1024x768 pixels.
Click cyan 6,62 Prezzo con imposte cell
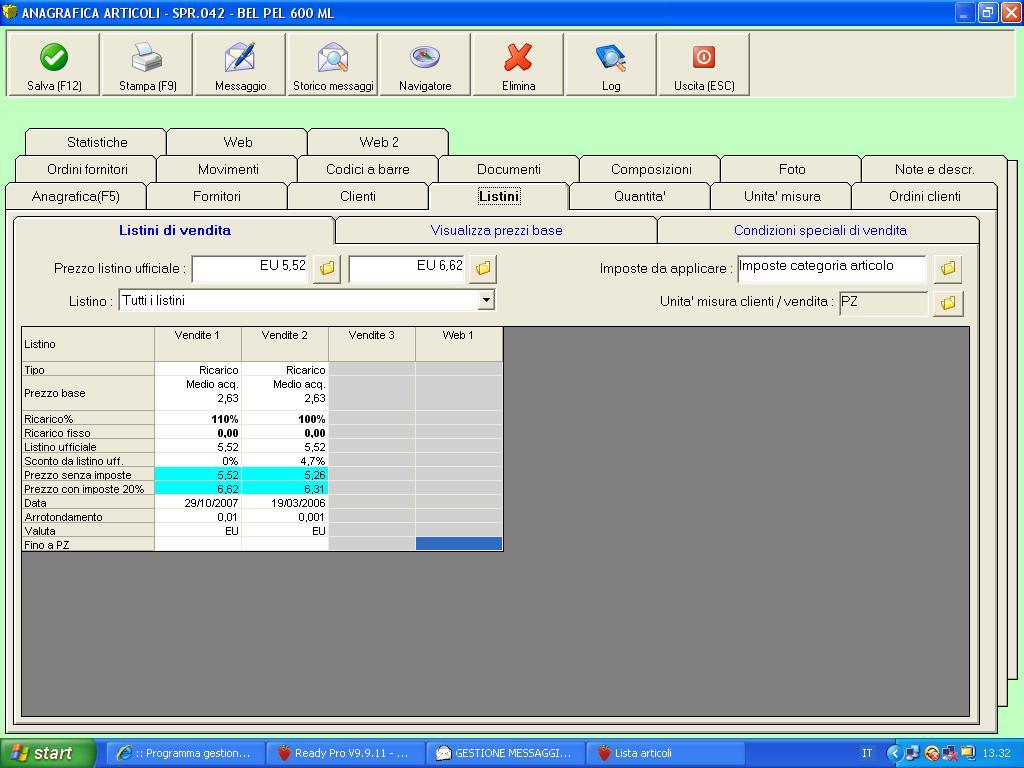pos(198,488)
